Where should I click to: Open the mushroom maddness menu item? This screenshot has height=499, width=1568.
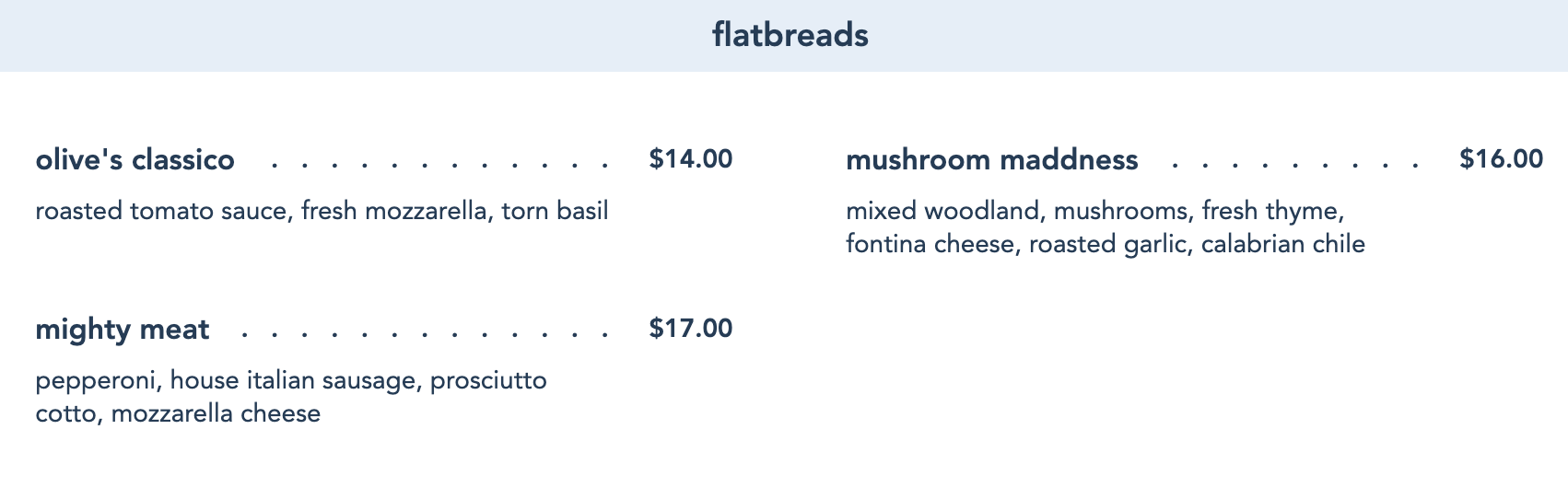[991, 159]
